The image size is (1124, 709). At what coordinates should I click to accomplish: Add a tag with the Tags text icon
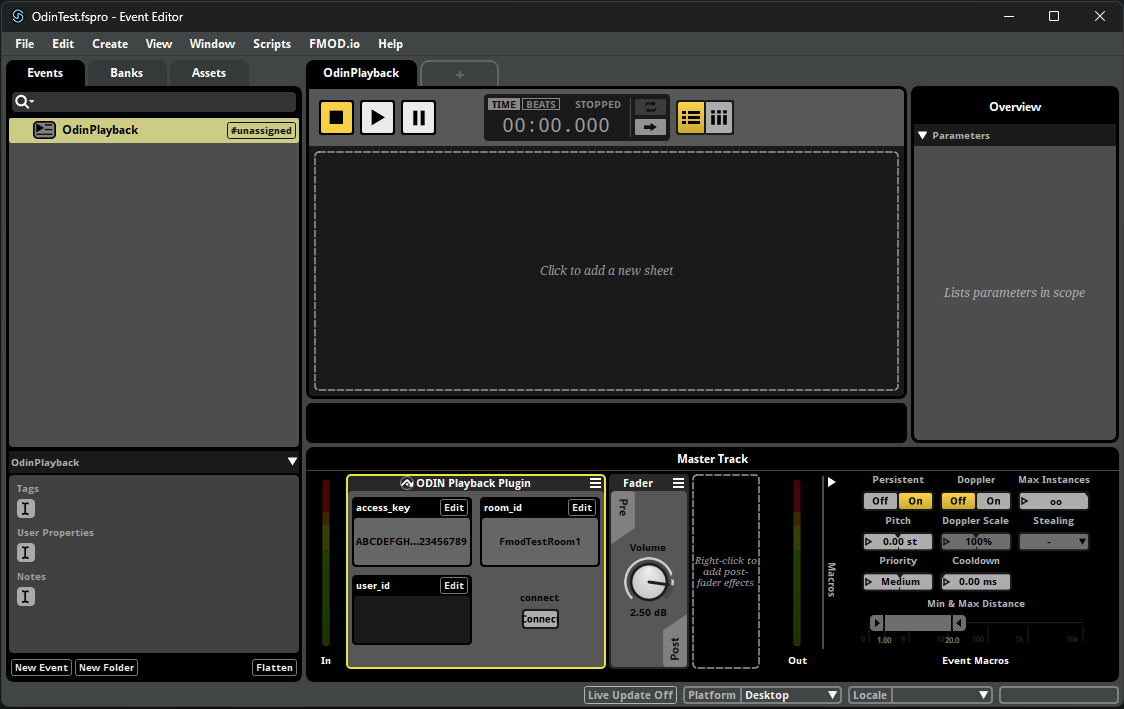pyautogui.click(x=26, y=508)
